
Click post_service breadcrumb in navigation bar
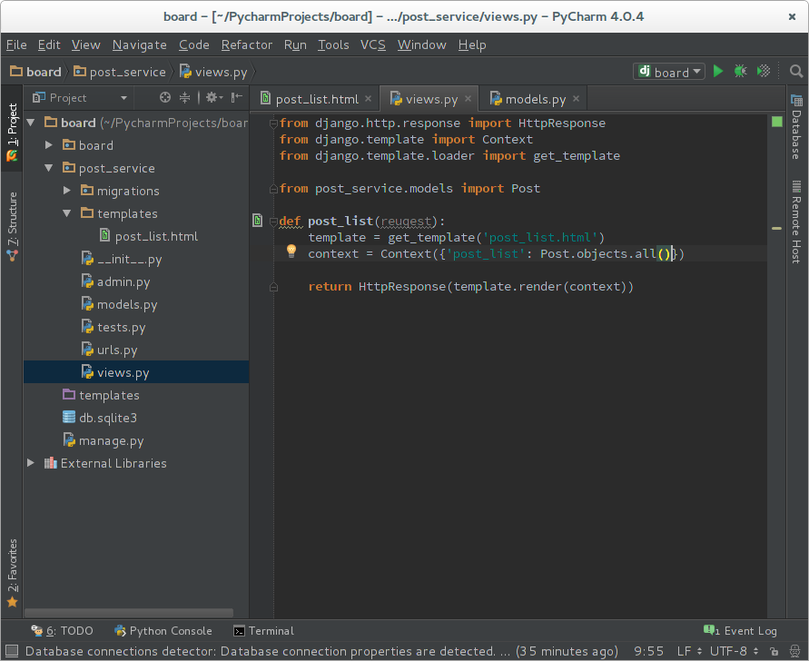point(120,72)
